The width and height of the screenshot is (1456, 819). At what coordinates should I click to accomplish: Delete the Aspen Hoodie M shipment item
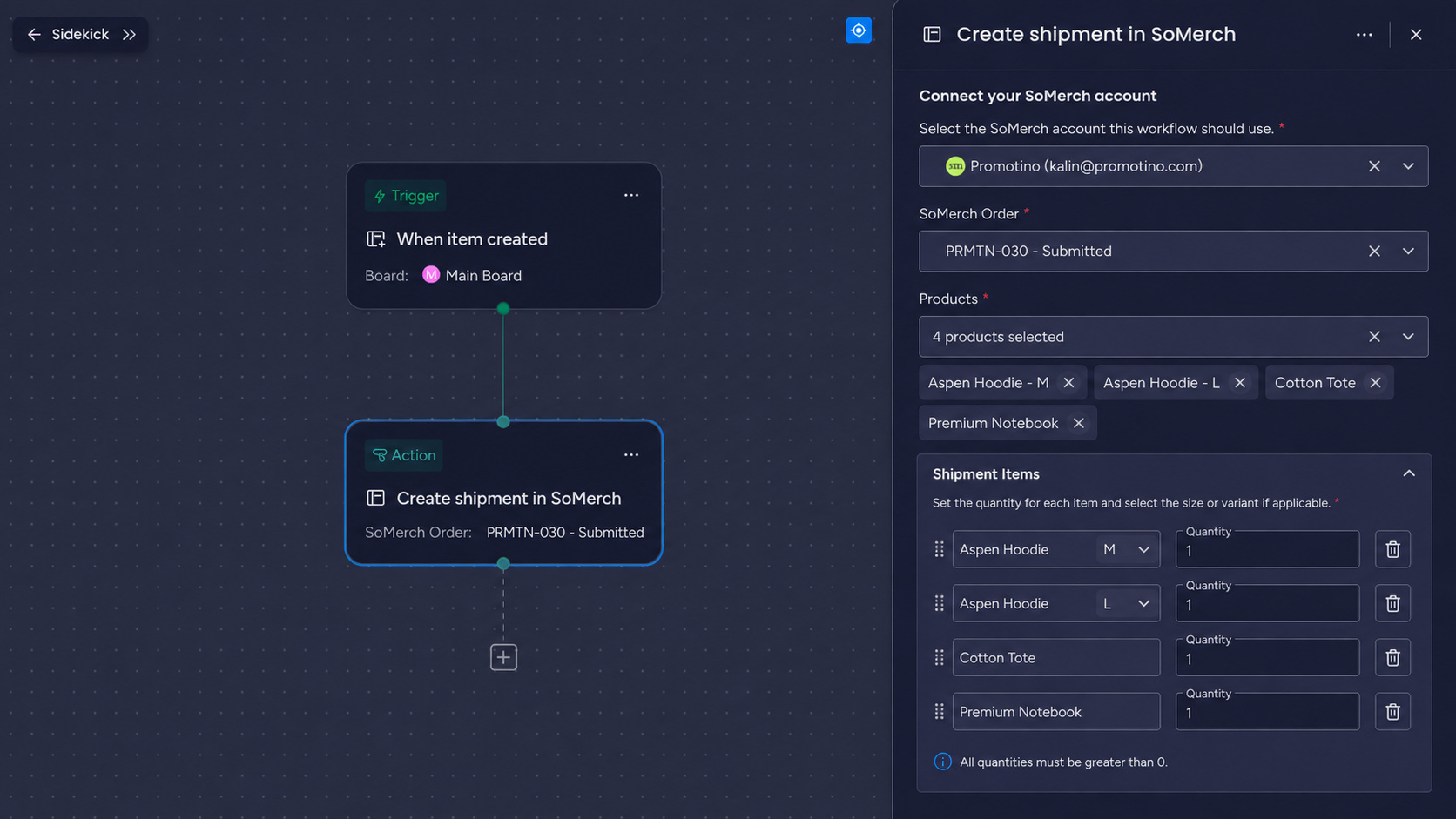tap(1392, 549)
